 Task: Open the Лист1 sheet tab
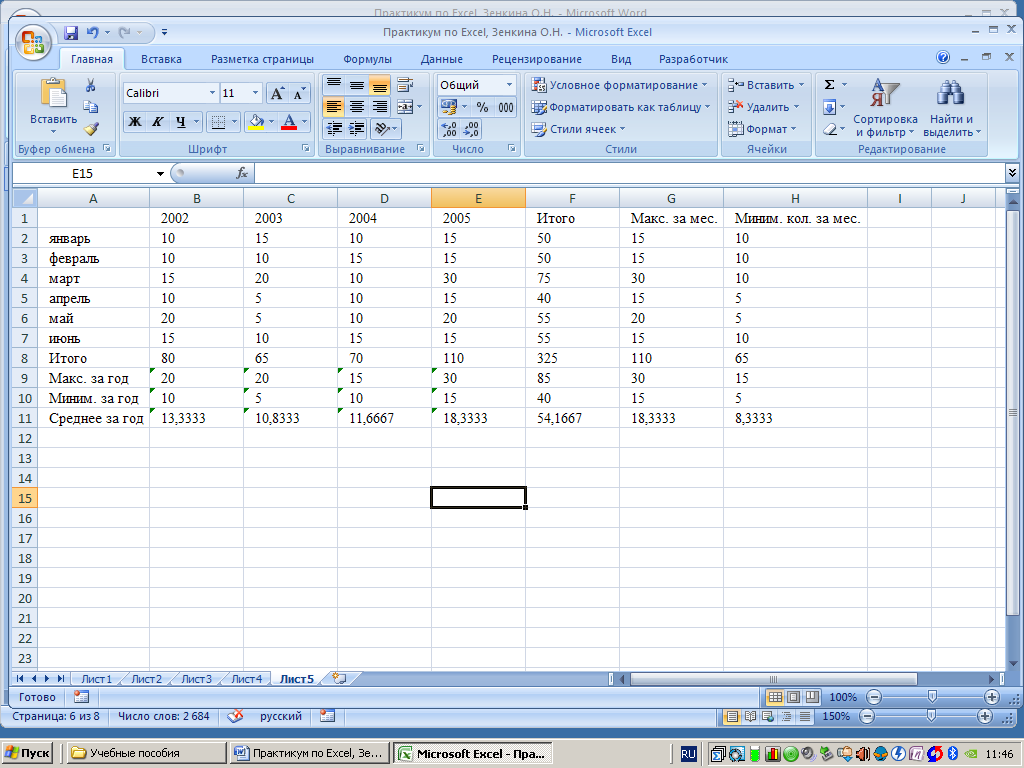[97, 679]
